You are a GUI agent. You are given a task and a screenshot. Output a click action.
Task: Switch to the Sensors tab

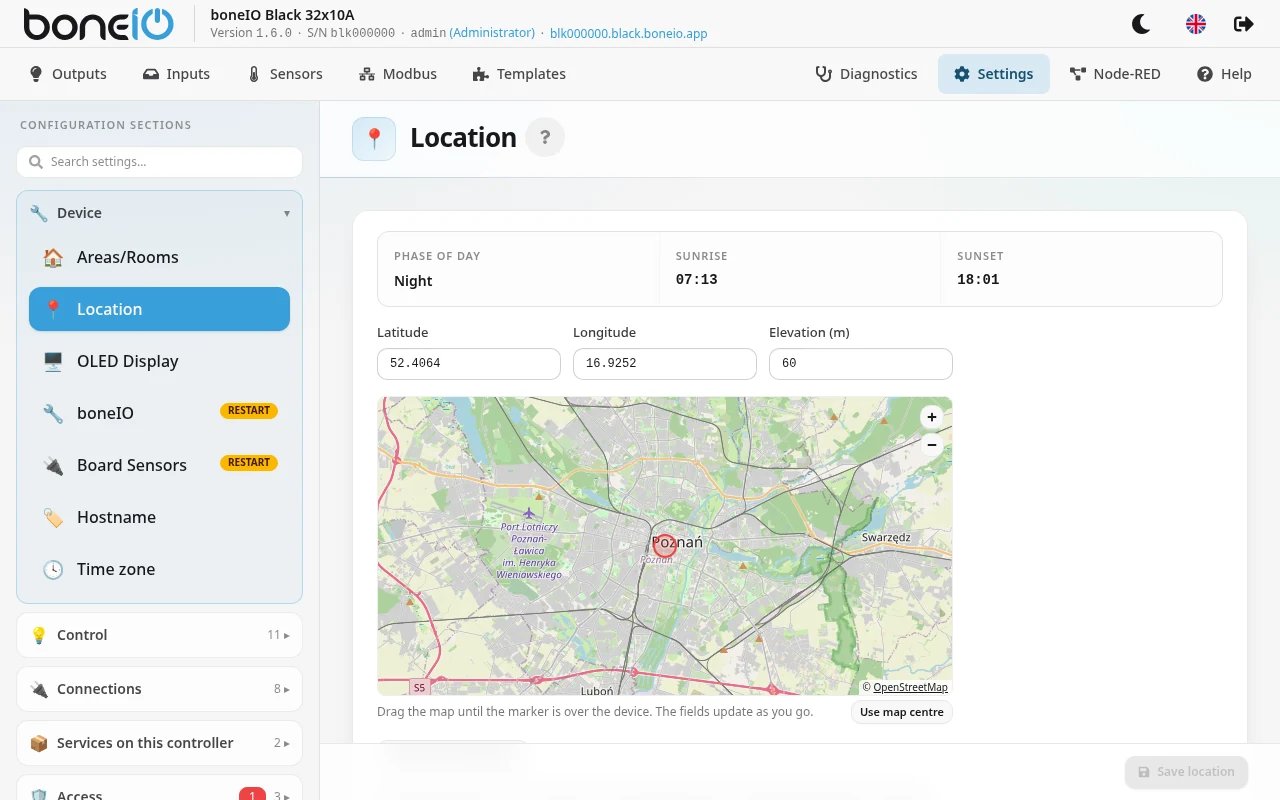click(285, 74)
